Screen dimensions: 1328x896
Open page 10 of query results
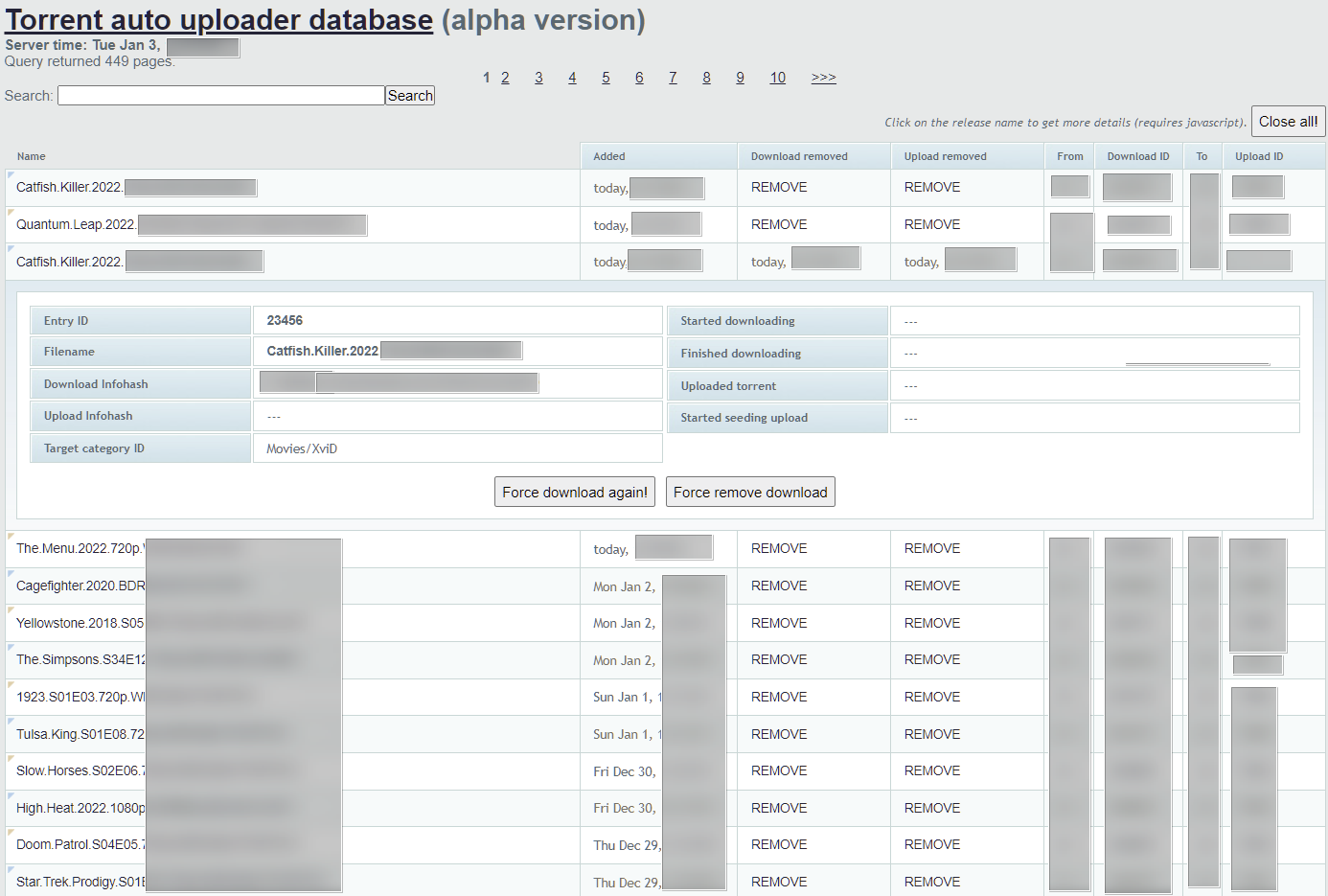click(x=777, y=78)
